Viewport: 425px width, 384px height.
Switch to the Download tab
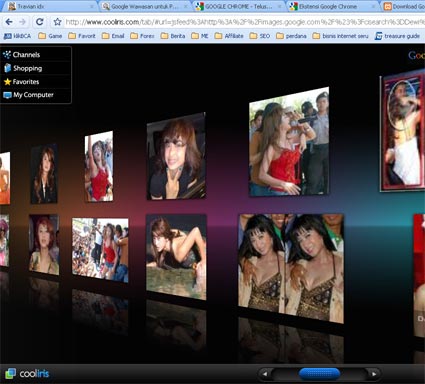tap(404, 6)
